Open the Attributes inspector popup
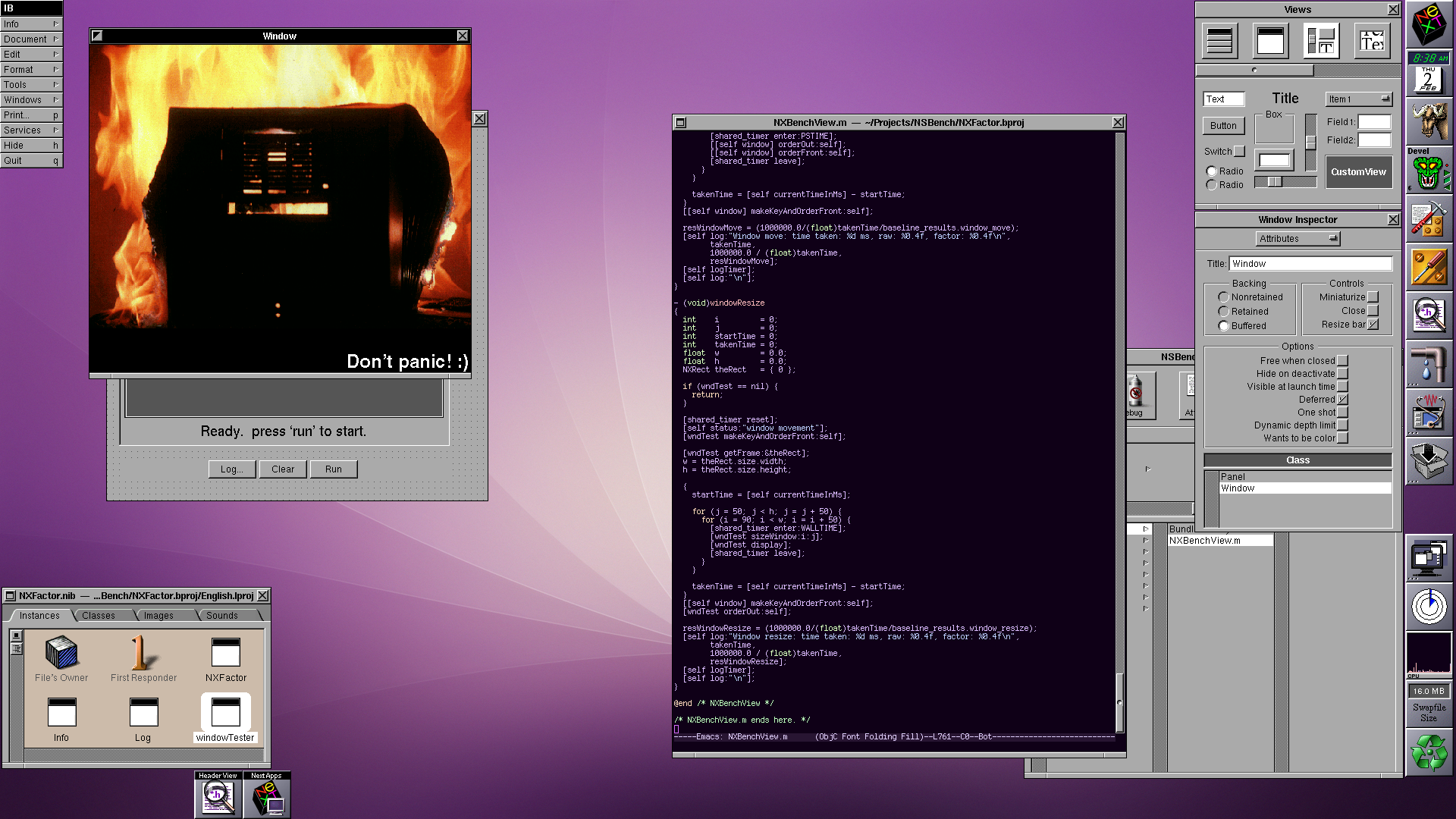The height and width of the screenshot is (819, 1456). (1298, 239)
